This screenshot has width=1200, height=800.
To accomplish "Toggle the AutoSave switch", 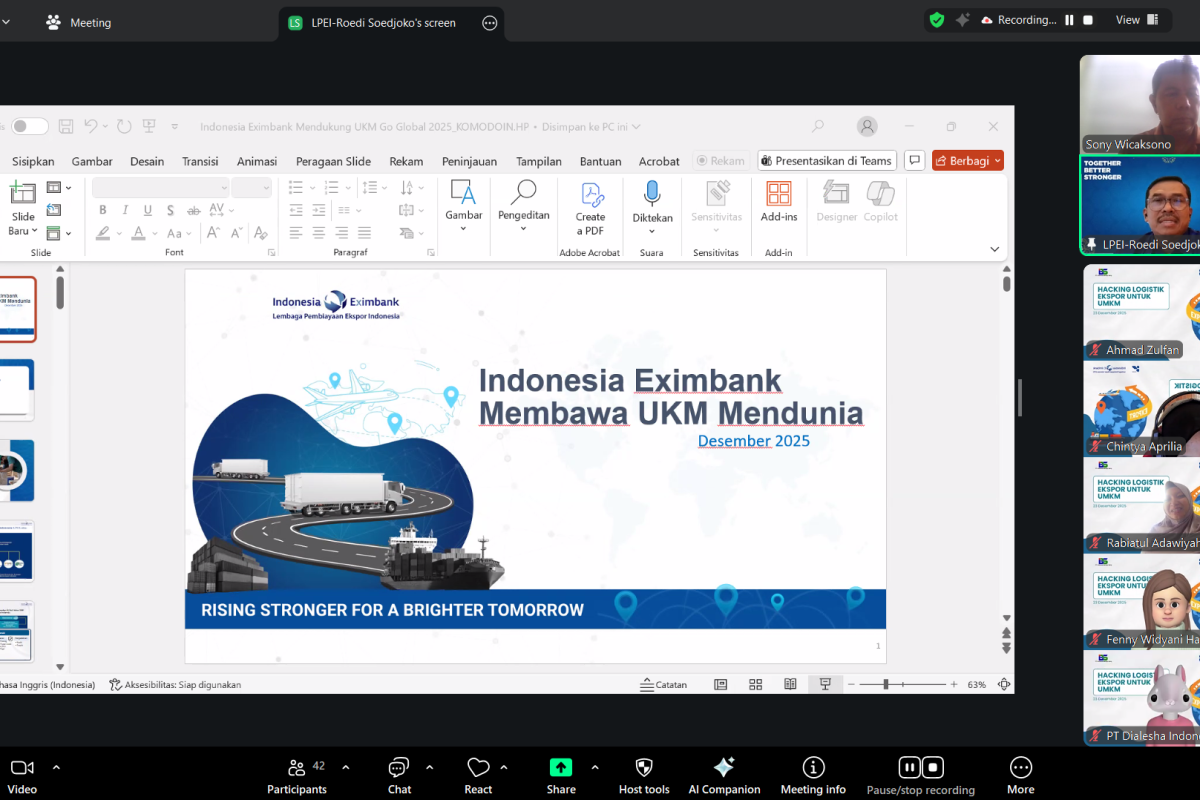I will (29, 126).
